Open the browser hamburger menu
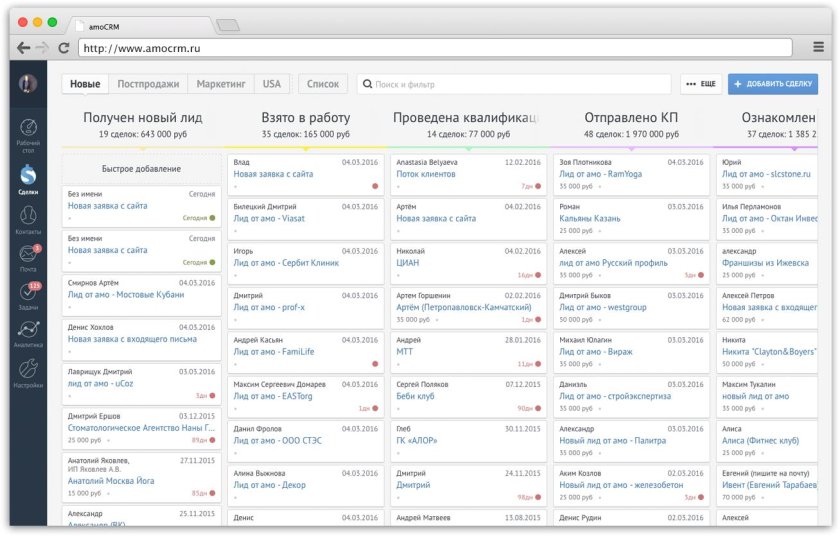 818,47
